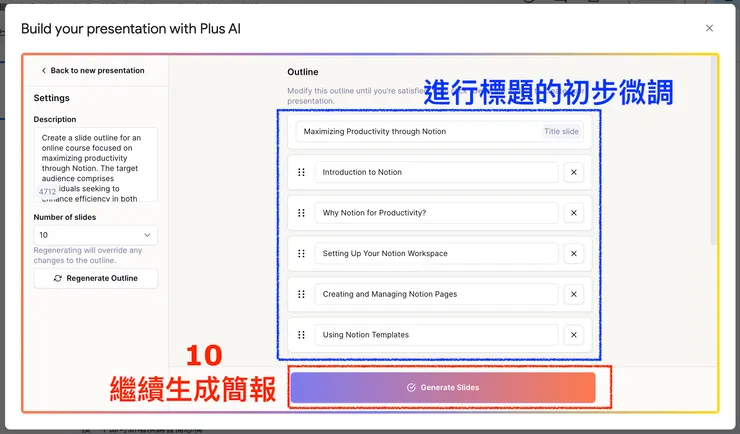Click drag handle for Using Notion Templates

click(301, 334)
